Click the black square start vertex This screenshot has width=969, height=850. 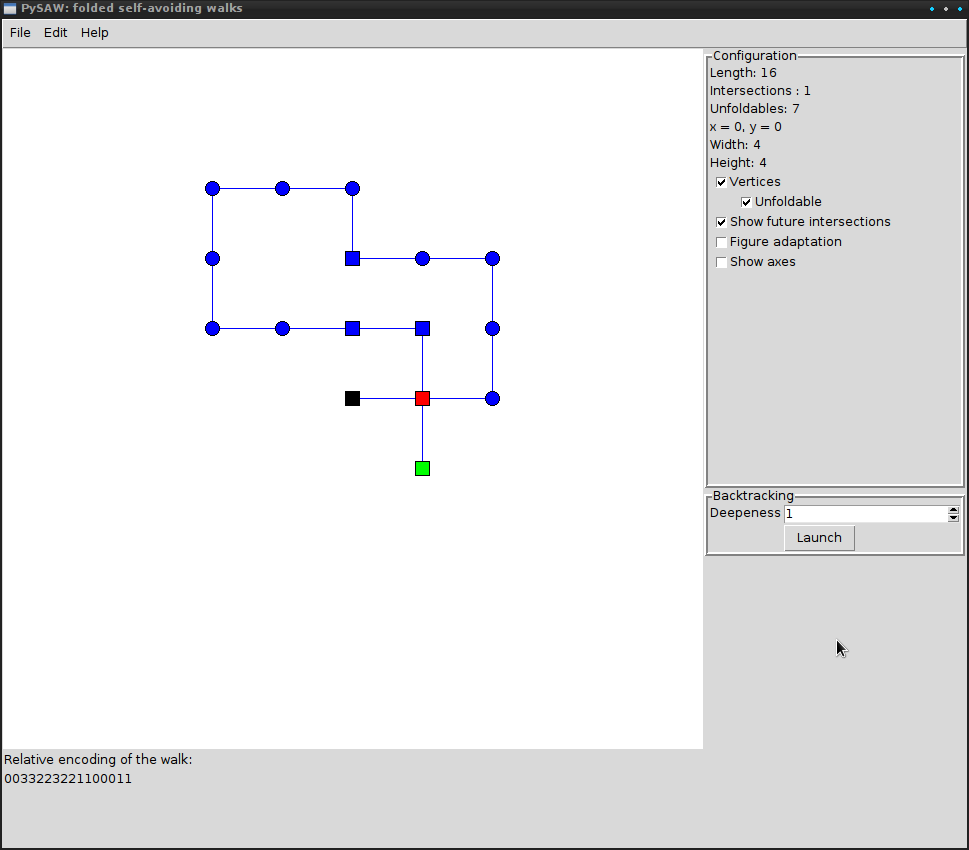(x=352, y=398)
